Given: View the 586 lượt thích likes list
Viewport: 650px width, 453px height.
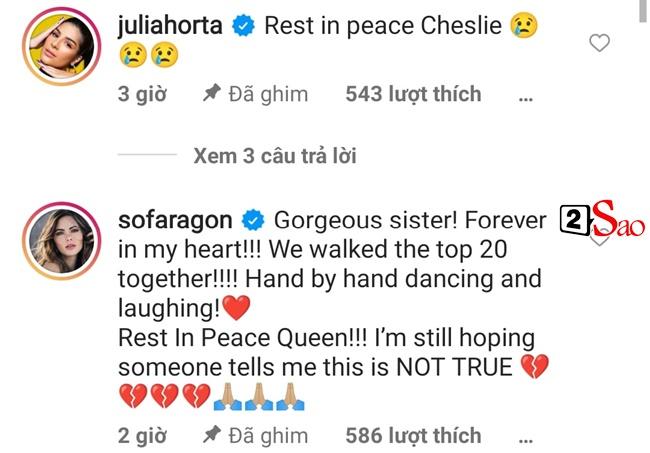Looking at the screenshot, I should click(x=413, y=436).
